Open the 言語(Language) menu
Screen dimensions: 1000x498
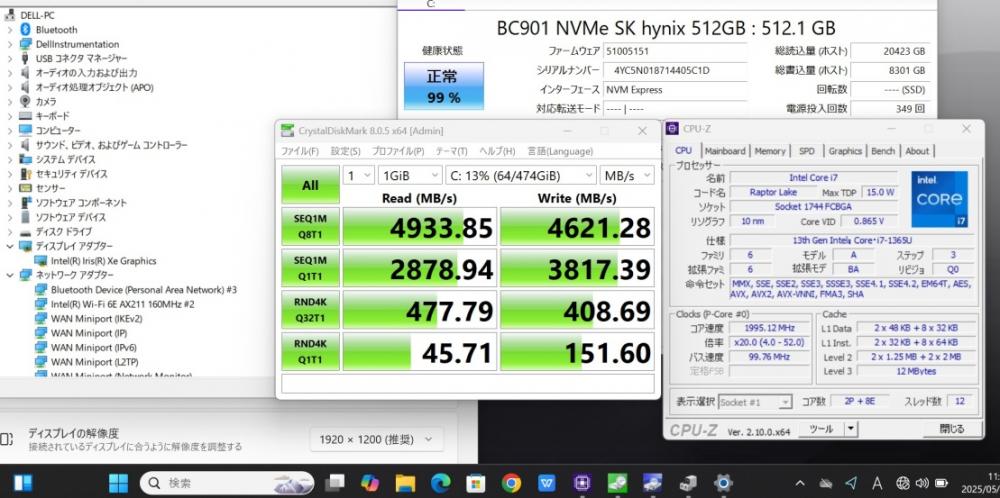point(560,151)
